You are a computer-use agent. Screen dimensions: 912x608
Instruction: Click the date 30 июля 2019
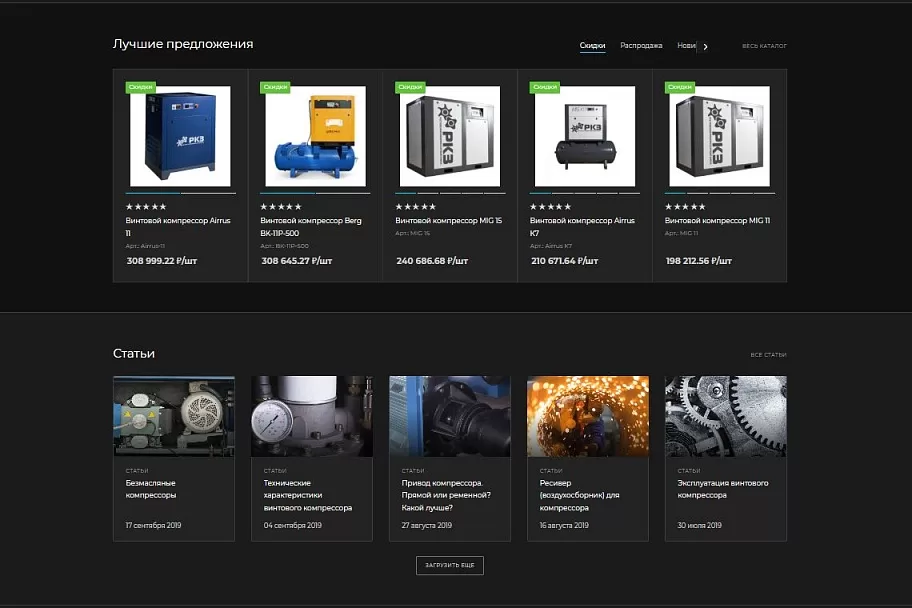[x=700, y=525]
